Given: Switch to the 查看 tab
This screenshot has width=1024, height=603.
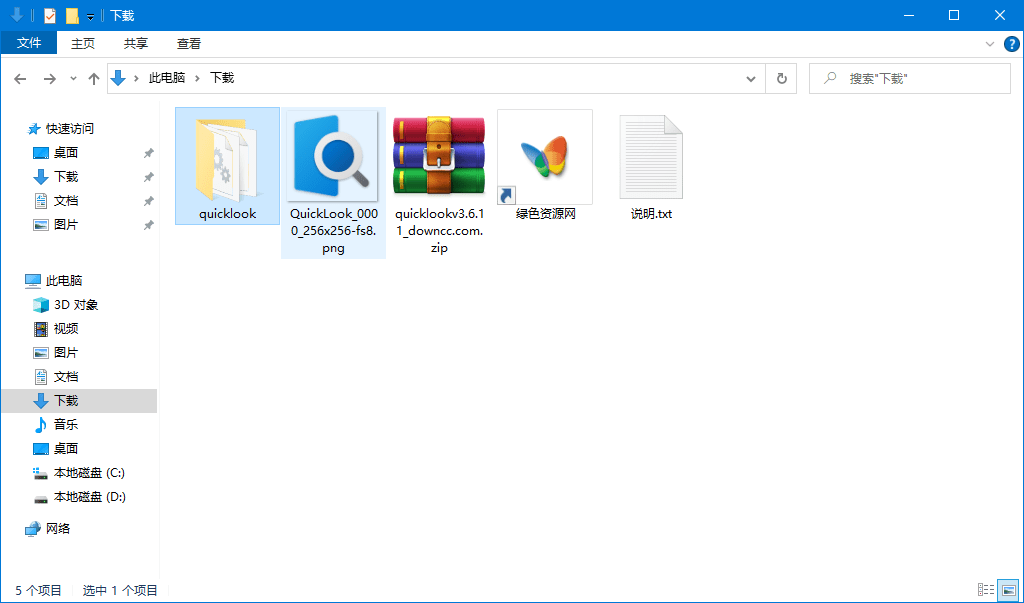Looking at the screenshot, I should click(189, 43).
